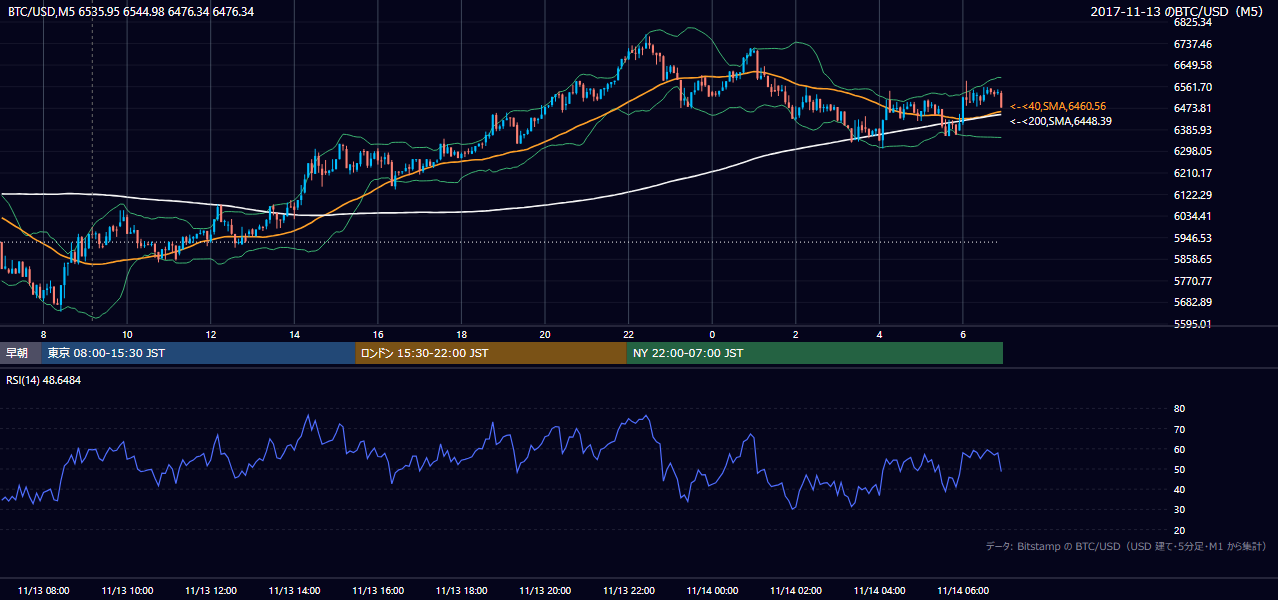Select the RSI scale value 80
Viewport: 1278px width, 600px height.
1180,409
